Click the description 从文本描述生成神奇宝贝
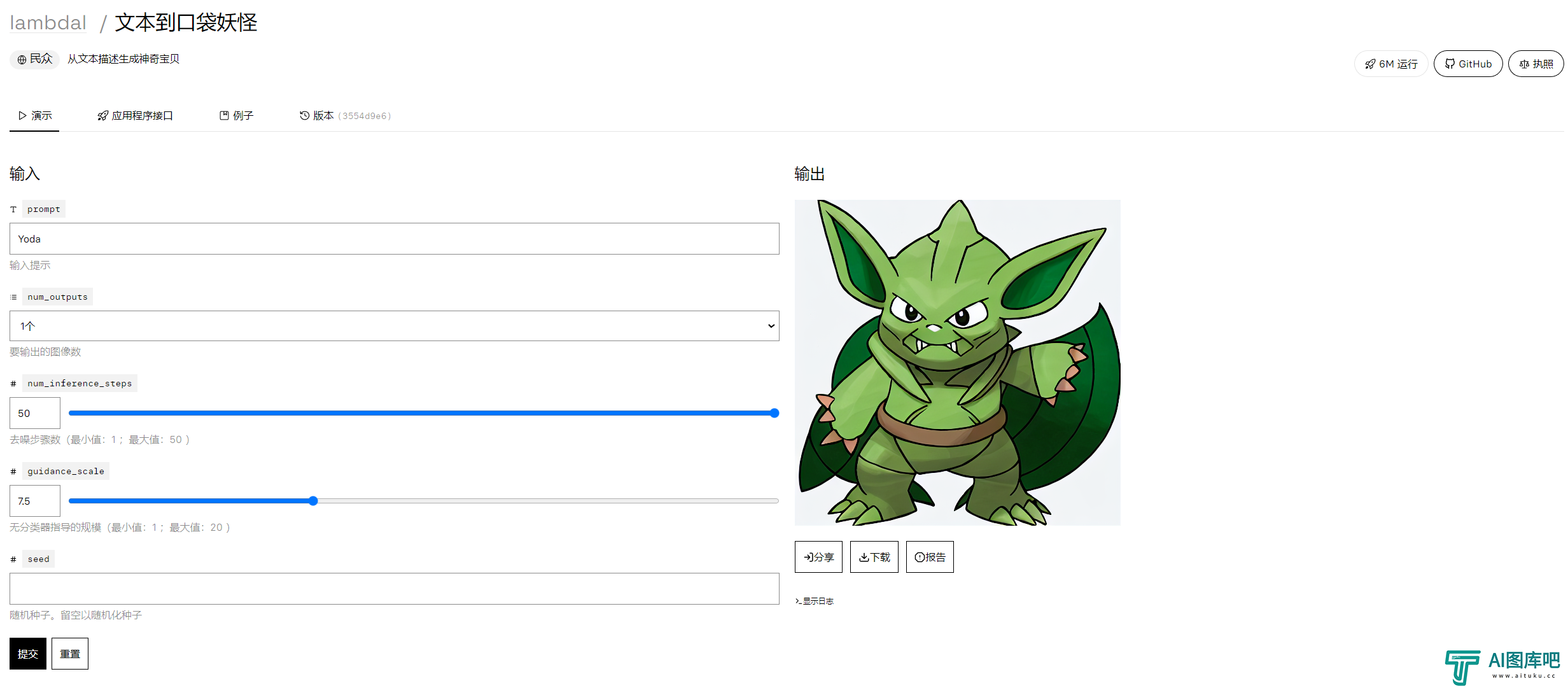Screen dimensions: 1568x688 (123, 59)
